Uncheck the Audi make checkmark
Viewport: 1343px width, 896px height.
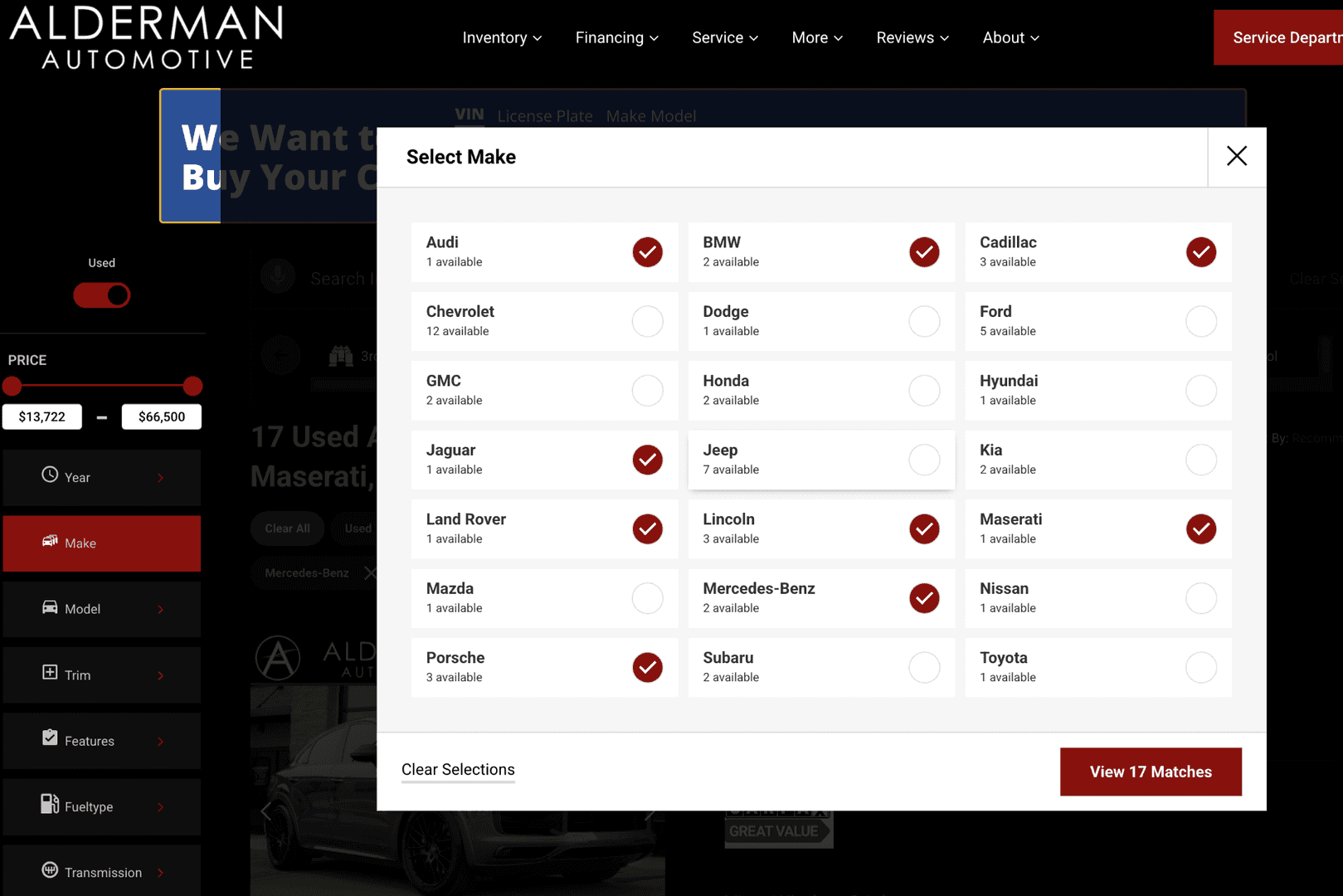(x=648, y=252)
